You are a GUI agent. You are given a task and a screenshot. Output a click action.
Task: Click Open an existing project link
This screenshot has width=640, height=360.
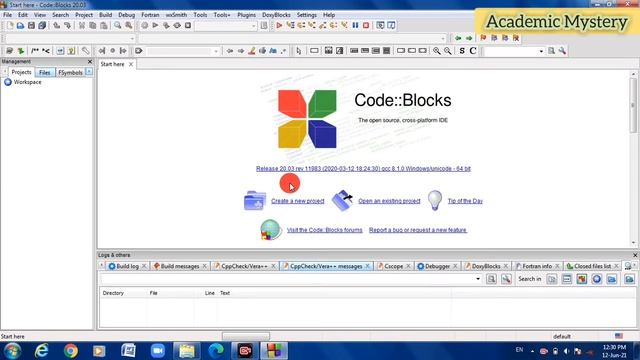click(389, 201)
